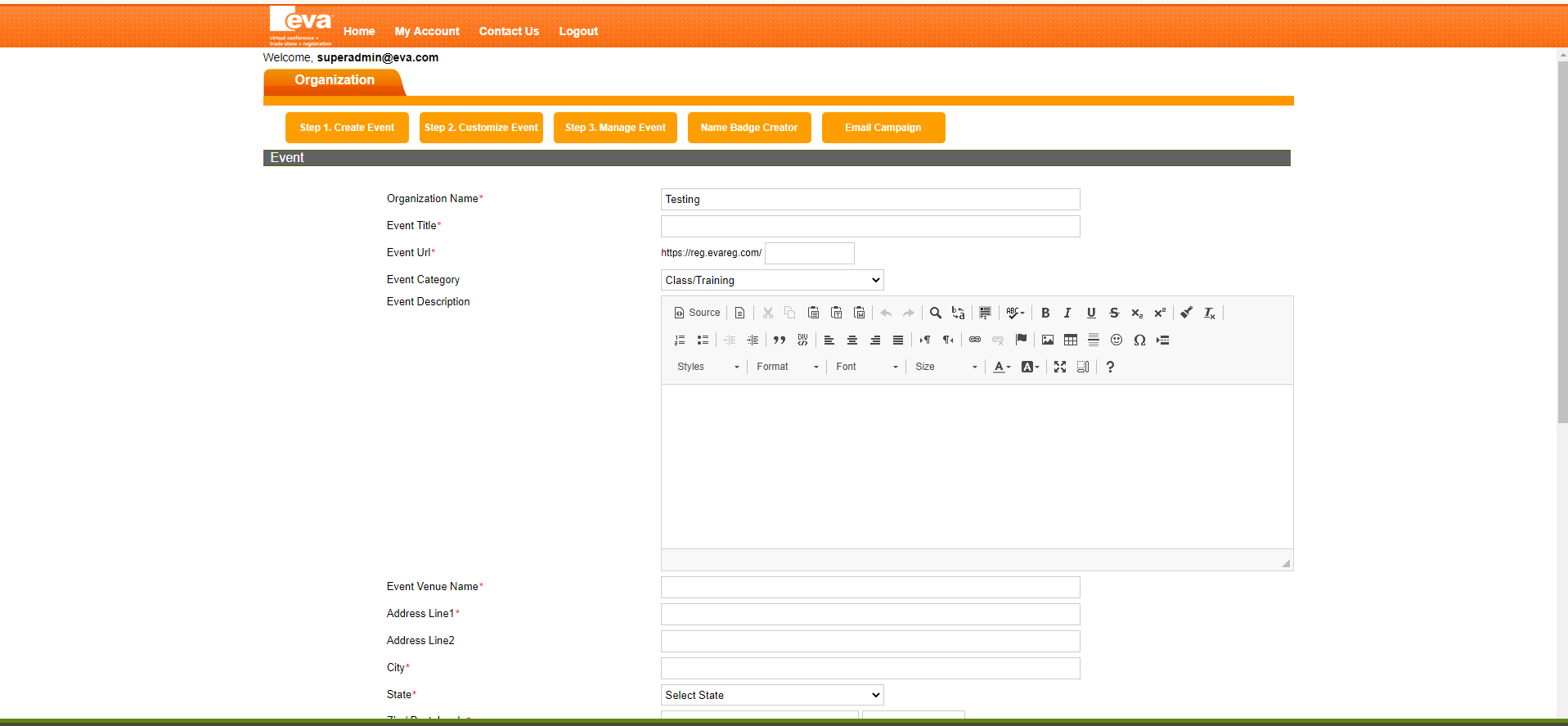1568x726 pixels.
Task: Open the Styles dropdown
Action: [708, 367]
